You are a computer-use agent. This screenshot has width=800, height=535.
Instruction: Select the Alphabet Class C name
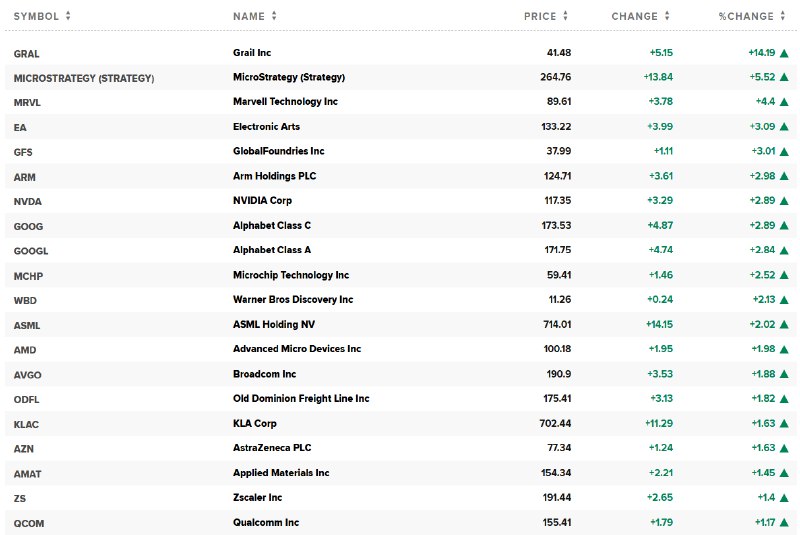click(x=271, y=225)
